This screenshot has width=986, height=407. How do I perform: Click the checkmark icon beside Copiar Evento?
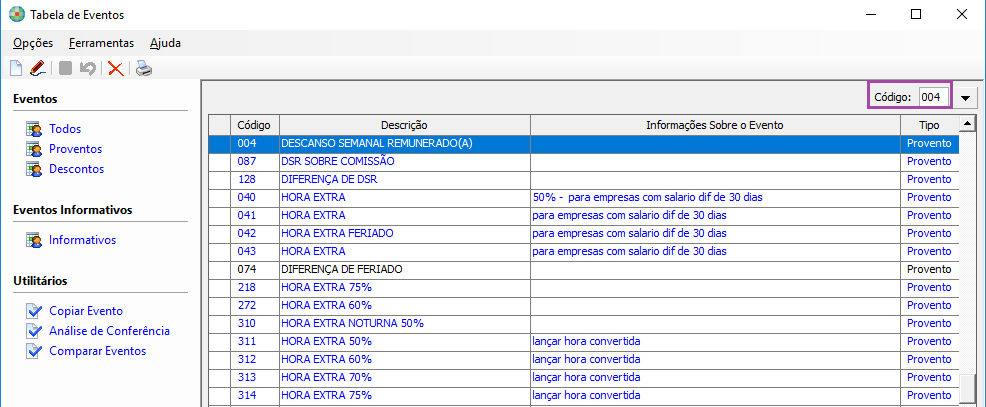34,311
